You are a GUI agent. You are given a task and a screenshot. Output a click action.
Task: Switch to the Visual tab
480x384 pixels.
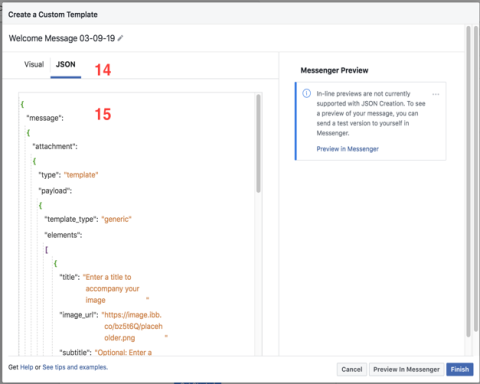click(x=34, y=64)
